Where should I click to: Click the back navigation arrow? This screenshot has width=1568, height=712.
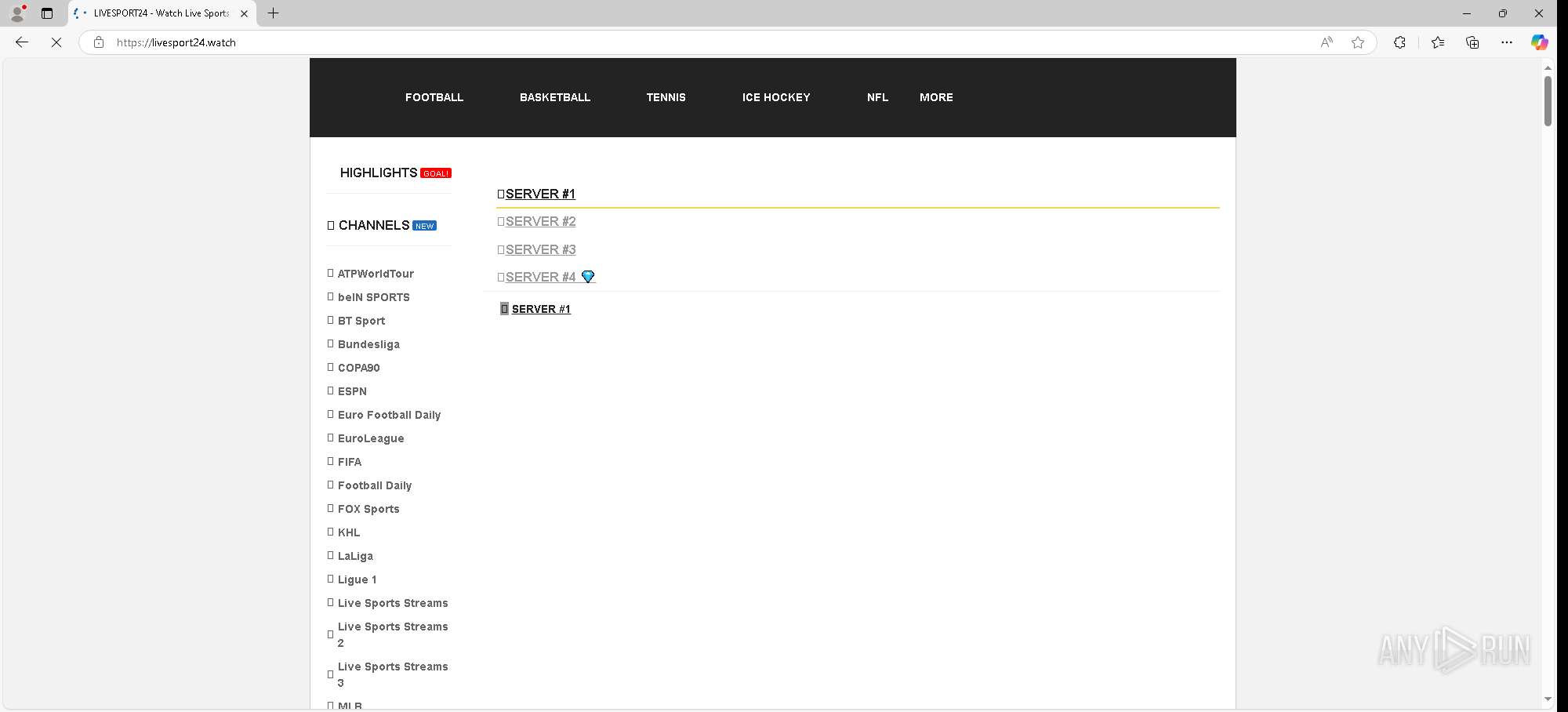tap(21, 42)
